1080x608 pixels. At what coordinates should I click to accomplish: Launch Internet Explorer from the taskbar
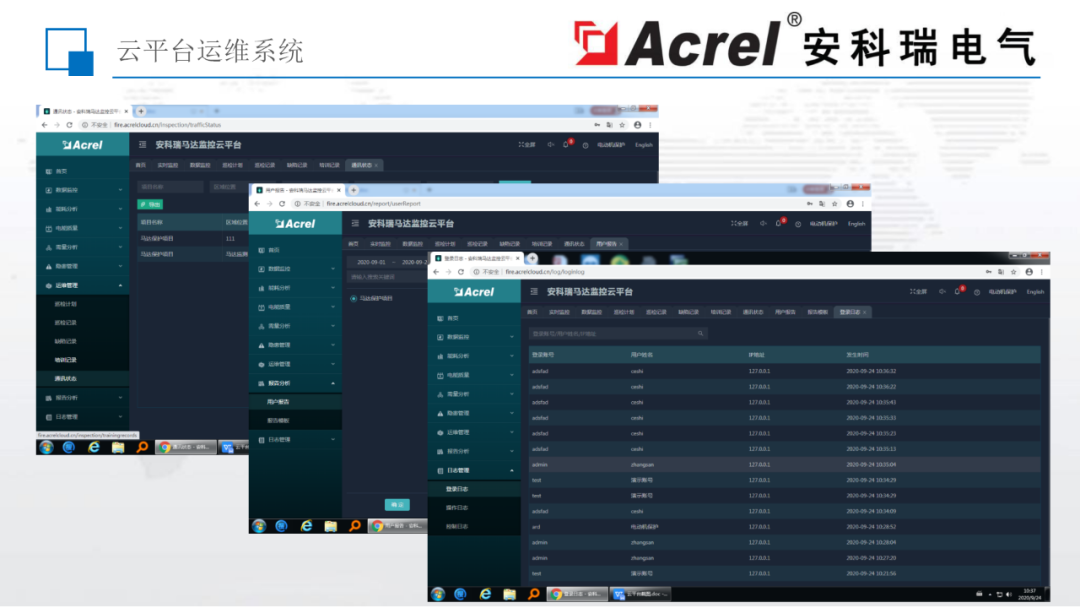485,594
